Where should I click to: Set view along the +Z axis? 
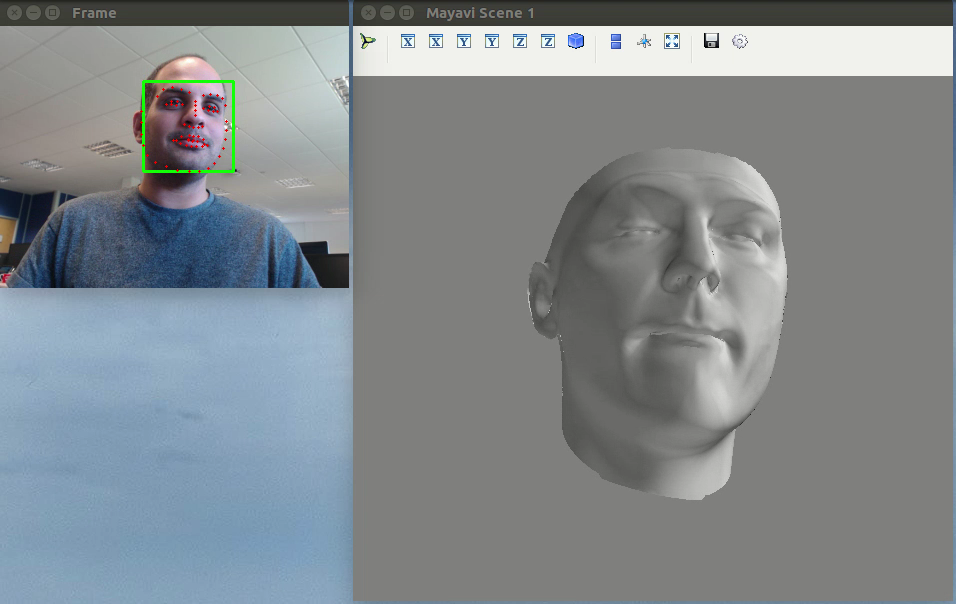pyautogui.click(x=548, y=41)
